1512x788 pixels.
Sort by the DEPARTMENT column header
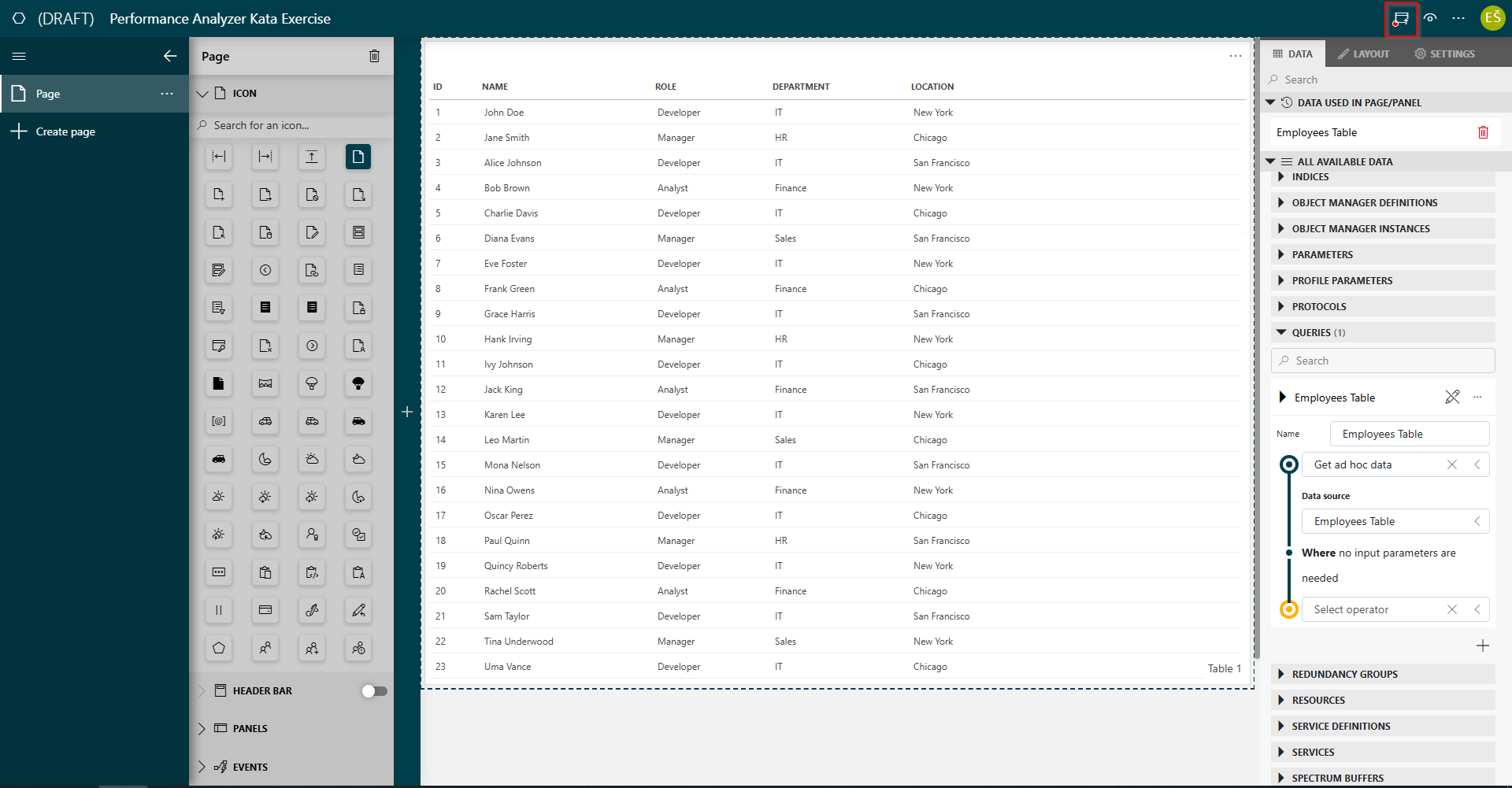(x=801, y=87)
